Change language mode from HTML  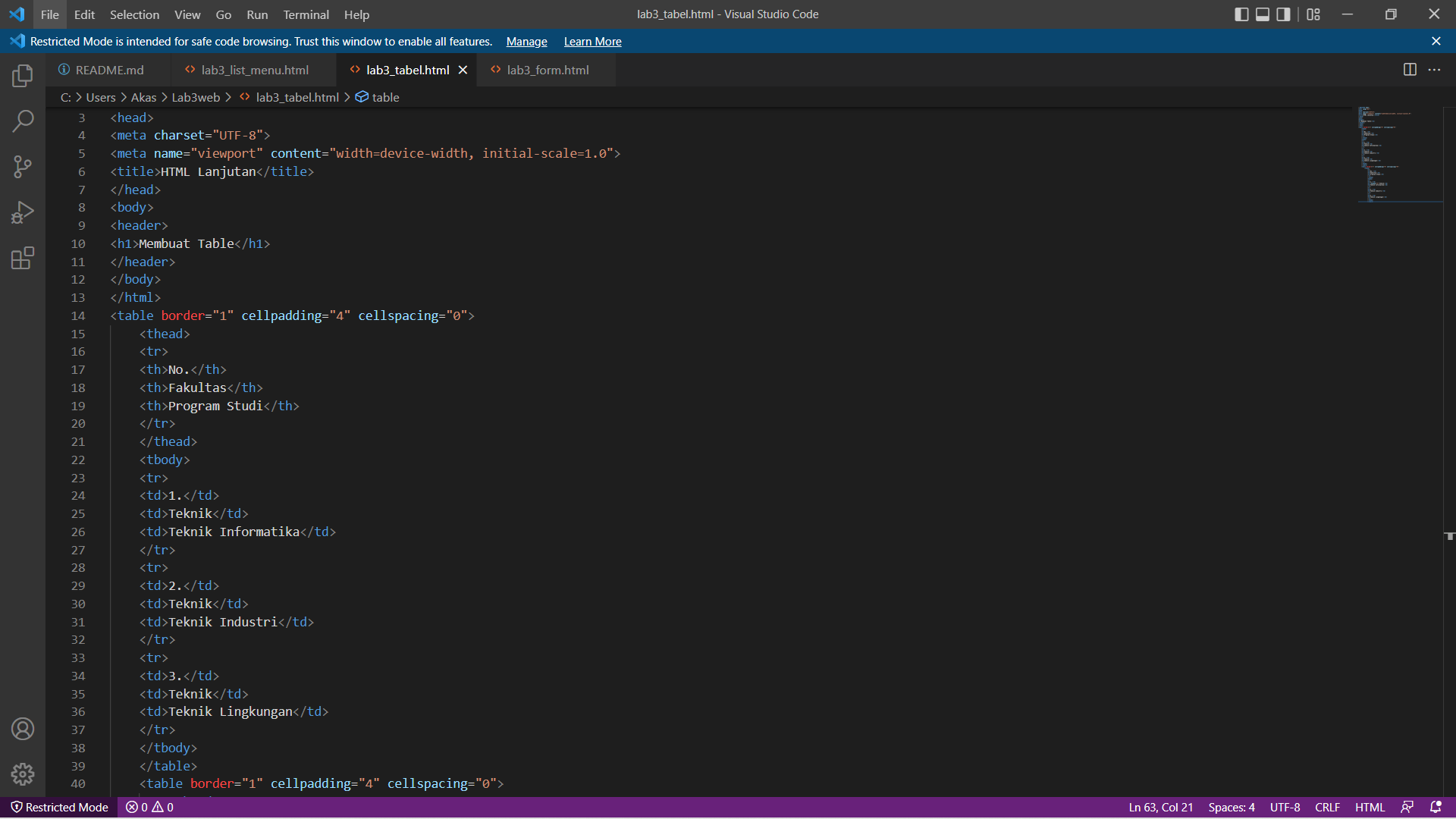point(1370,807)
